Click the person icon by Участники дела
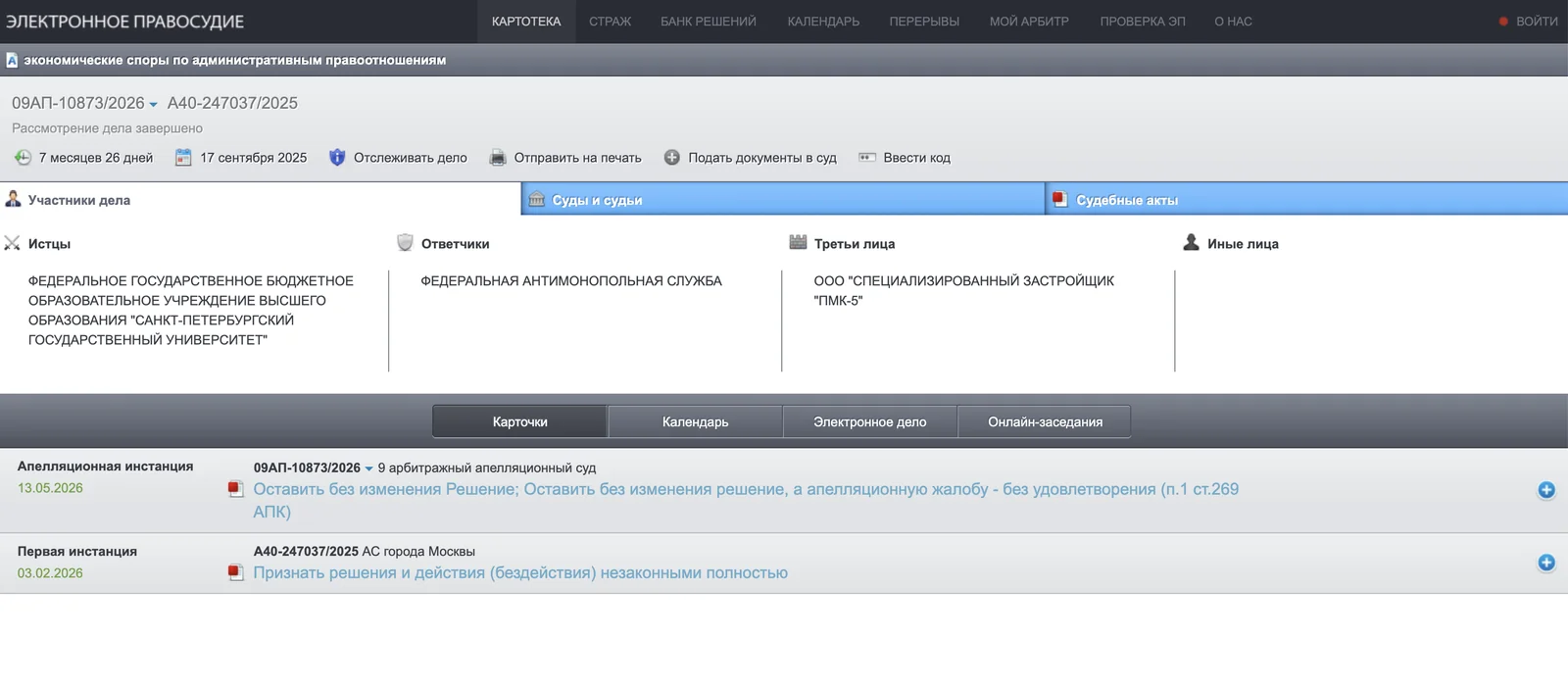 point(13,199)
